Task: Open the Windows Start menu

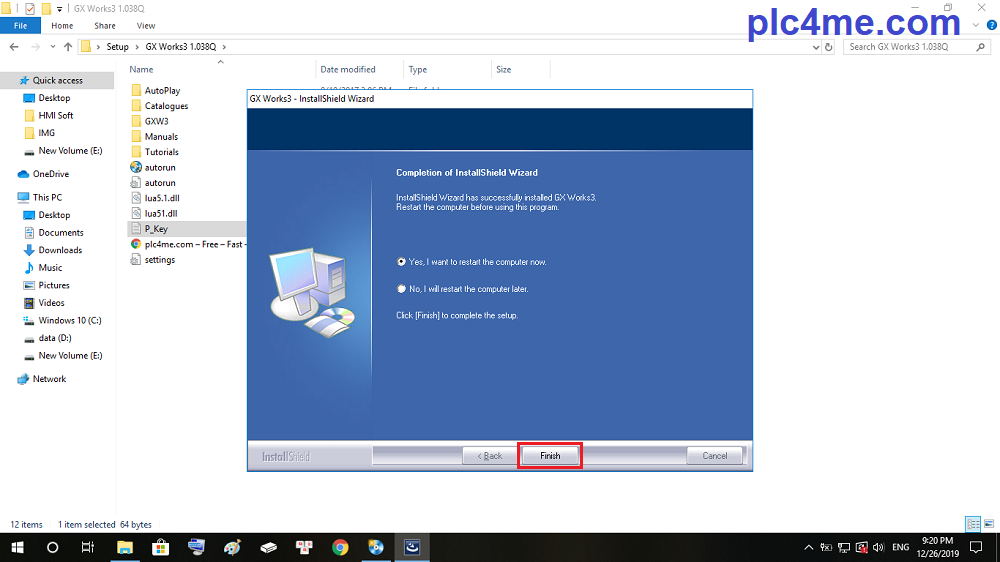Action: click(17, 547)
